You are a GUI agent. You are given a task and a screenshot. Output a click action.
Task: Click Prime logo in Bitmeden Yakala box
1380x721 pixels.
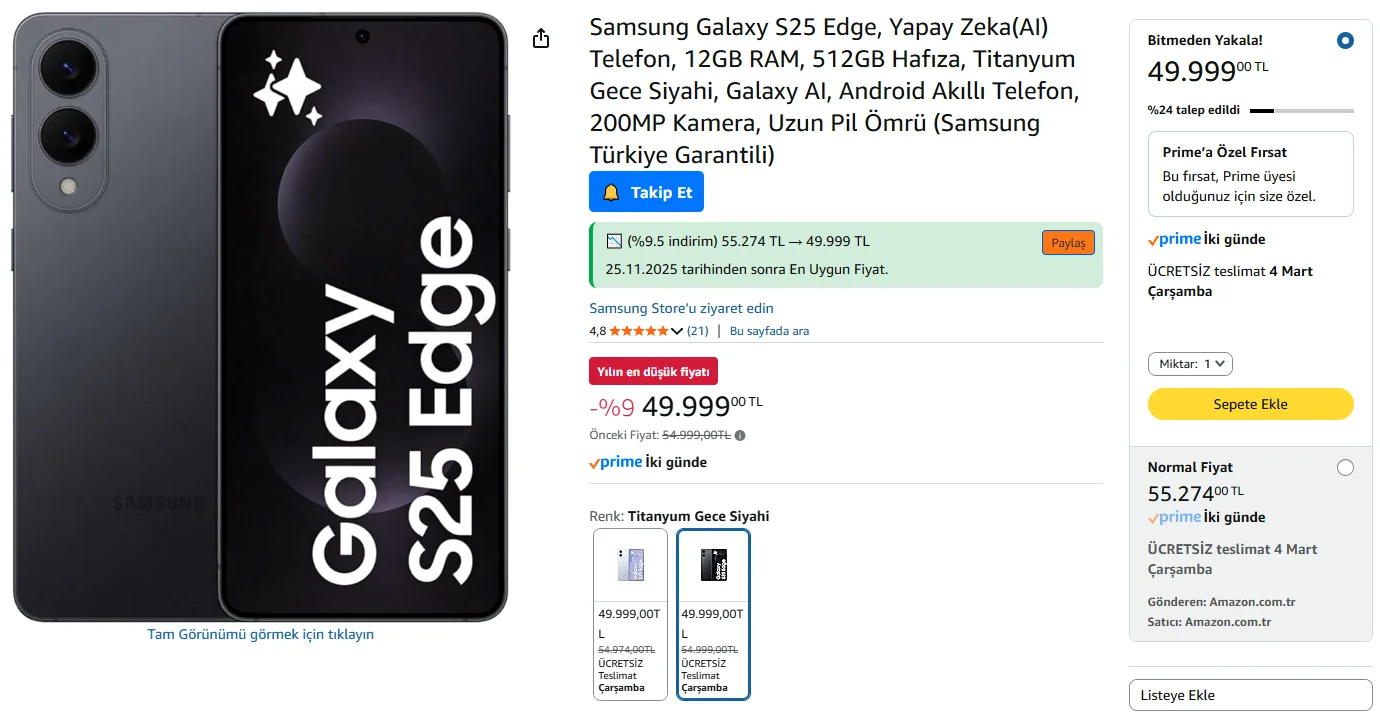(1174, 239)
